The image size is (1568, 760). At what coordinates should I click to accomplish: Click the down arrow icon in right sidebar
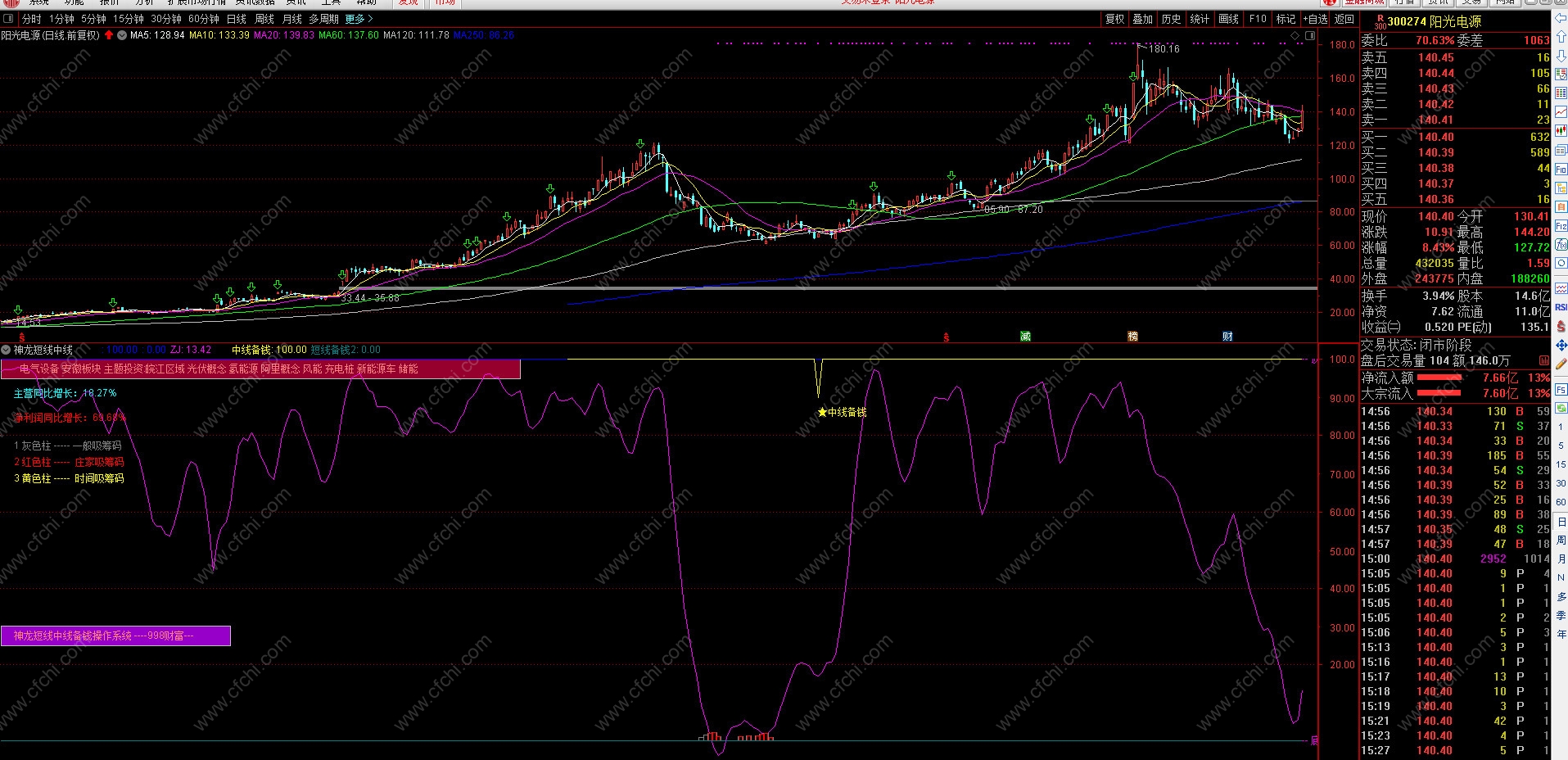coord(1561,57)
